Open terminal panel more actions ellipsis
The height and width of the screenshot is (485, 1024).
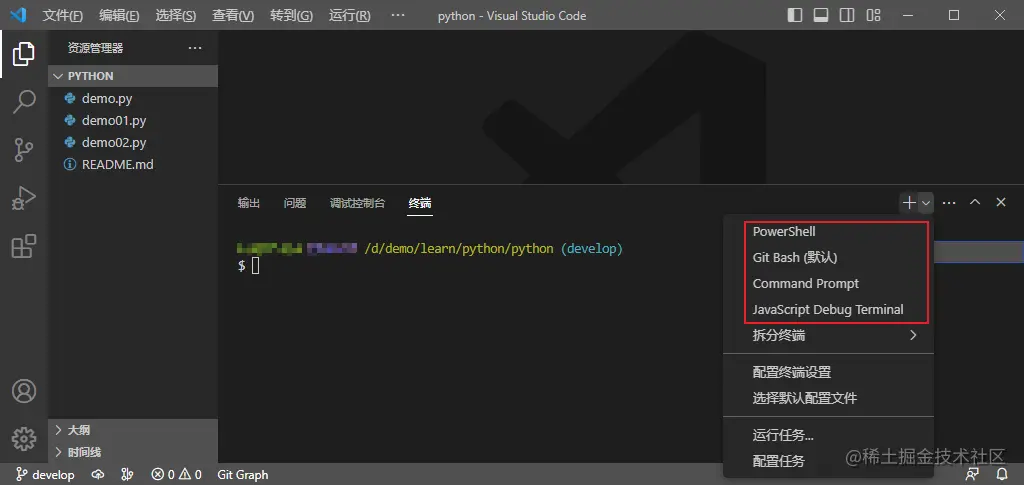949,203
